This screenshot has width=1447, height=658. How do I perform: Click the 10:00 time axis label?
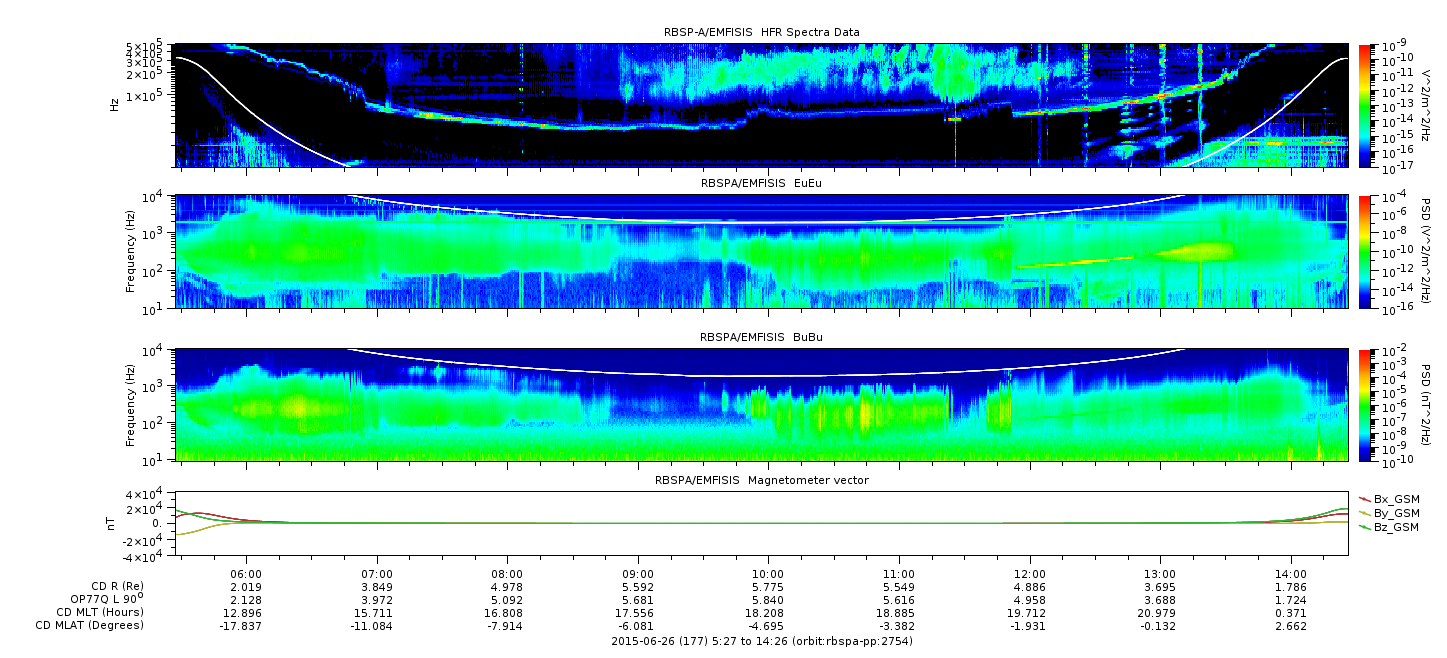pyautogui.click(x=768, y=575)
